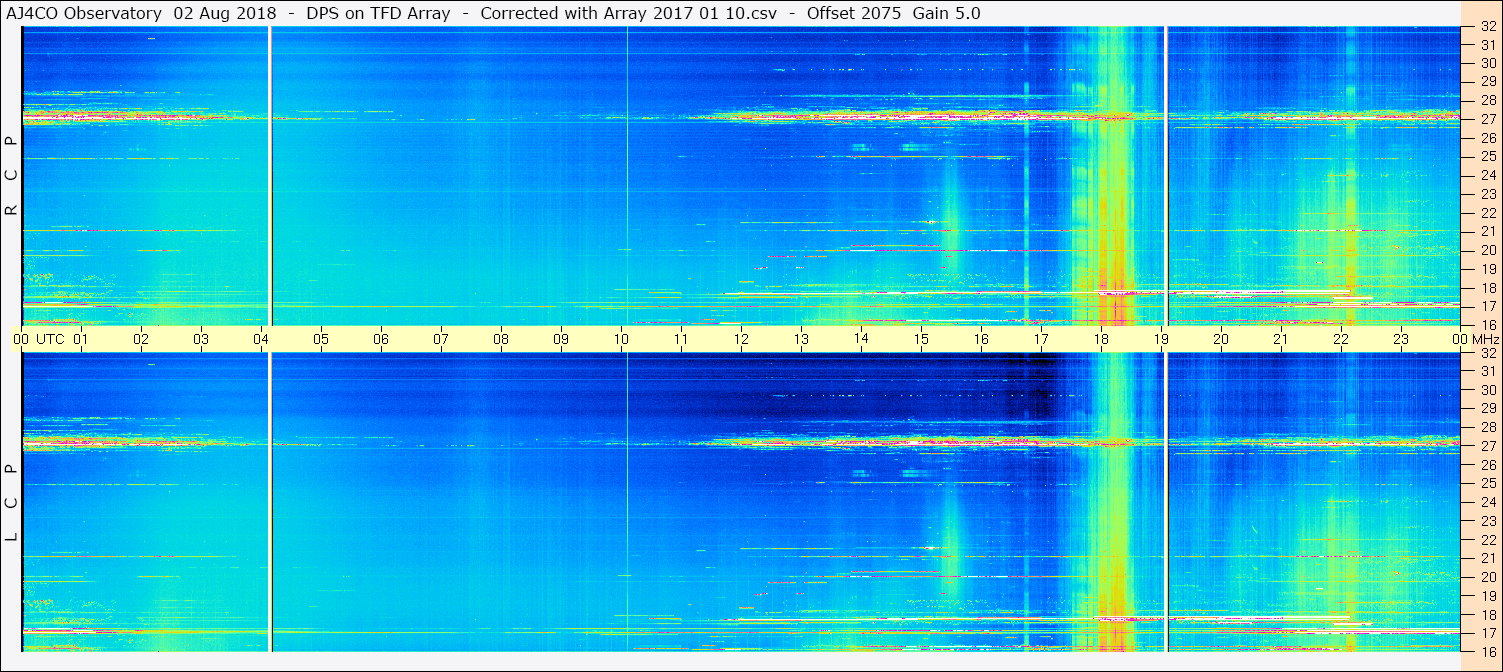Click the 29 MHz label on LCP scale
1503x672 pixels.
pos(1488,408)
